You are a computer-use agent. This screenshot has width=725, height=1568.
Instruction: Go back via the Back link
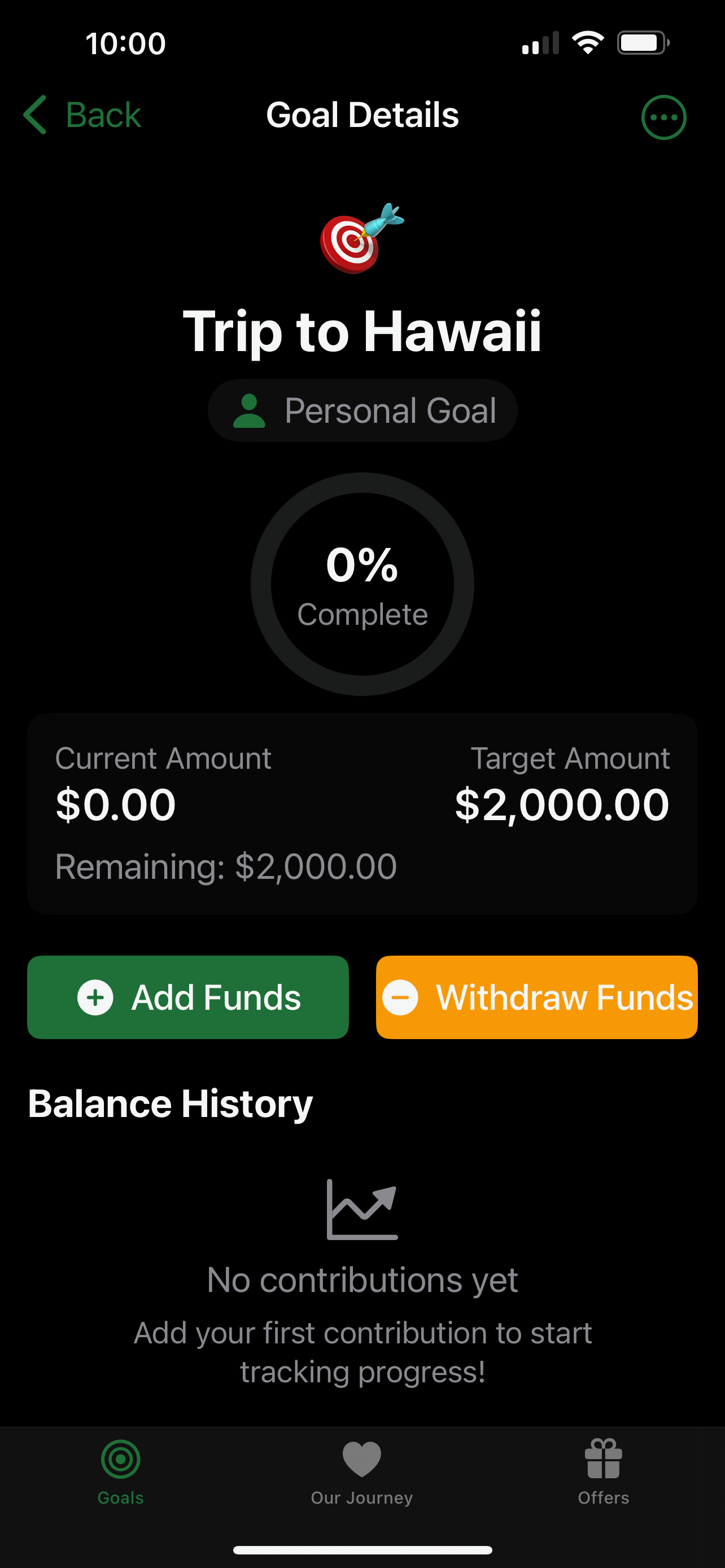click(82, 115)
